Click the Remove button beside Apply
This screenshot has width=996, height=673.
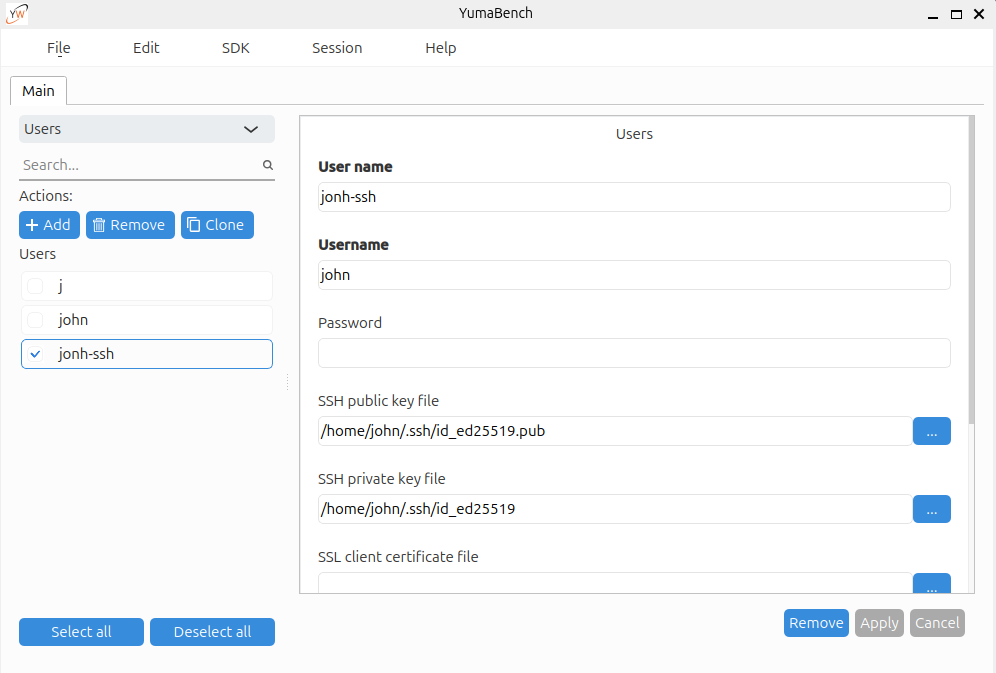pyautogui.click(x=816, y=623)
